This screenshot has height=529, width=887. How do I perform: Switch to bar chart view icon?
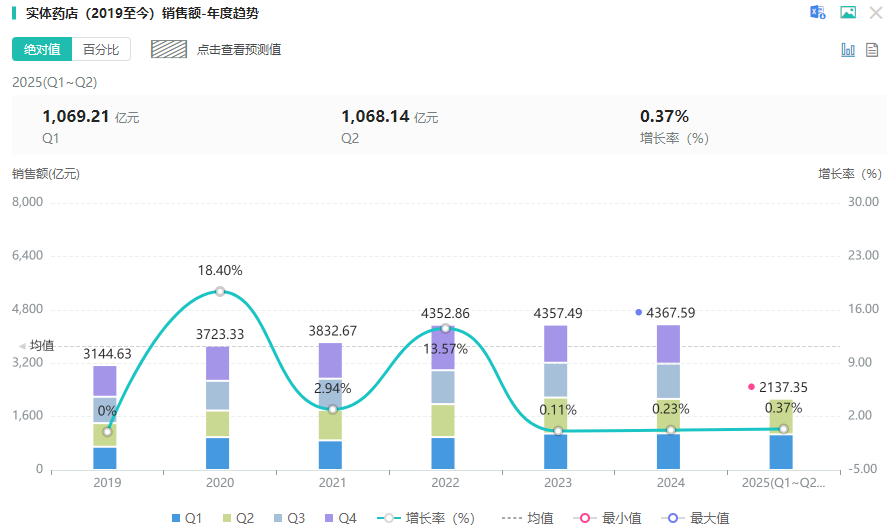(x=848, y=49)
